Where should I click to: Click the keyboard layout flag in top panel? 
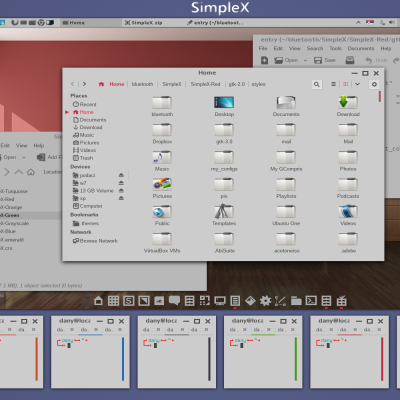click(370, 23)
